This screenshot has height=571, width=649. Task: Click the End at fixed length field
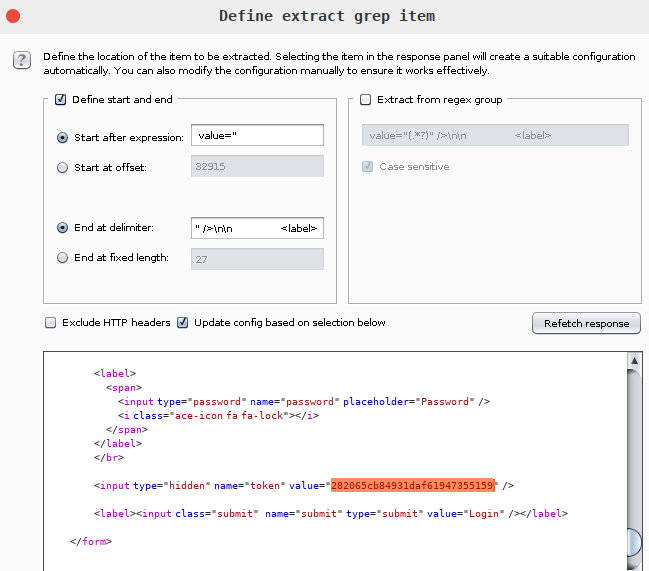pyautogui.click(x=256, y=259)
